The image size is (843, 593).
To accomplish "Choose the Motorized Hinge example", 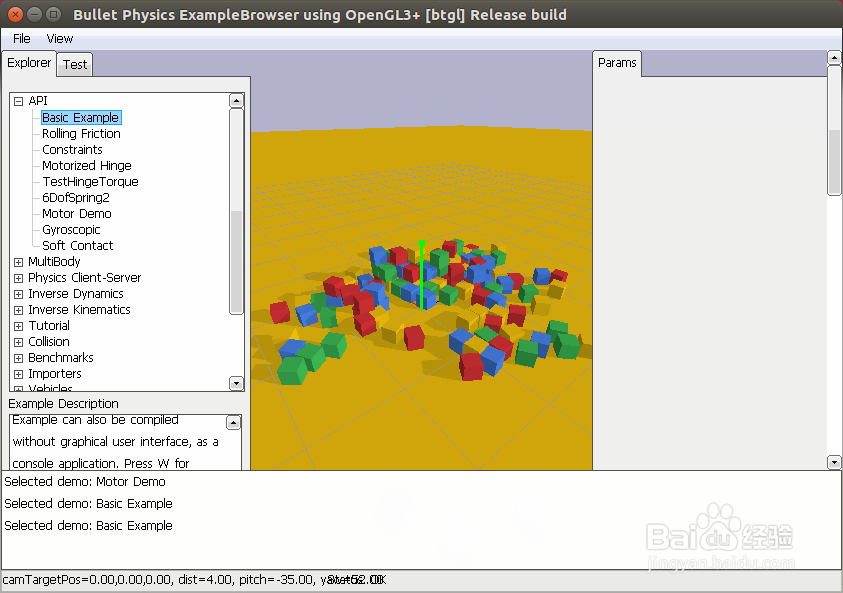I will point(87,166).
